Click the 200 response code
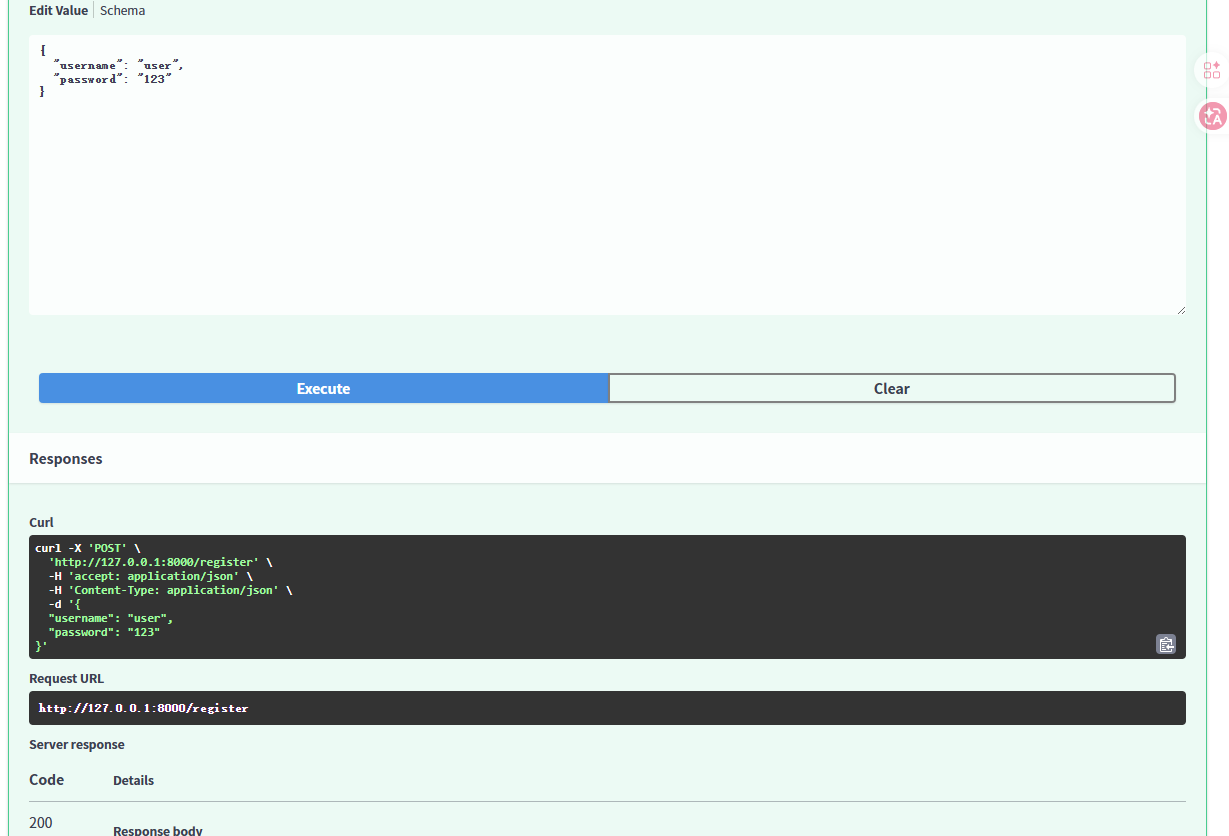The width and height of the screenshot is (1229, 836). click(x=41, y=823)
